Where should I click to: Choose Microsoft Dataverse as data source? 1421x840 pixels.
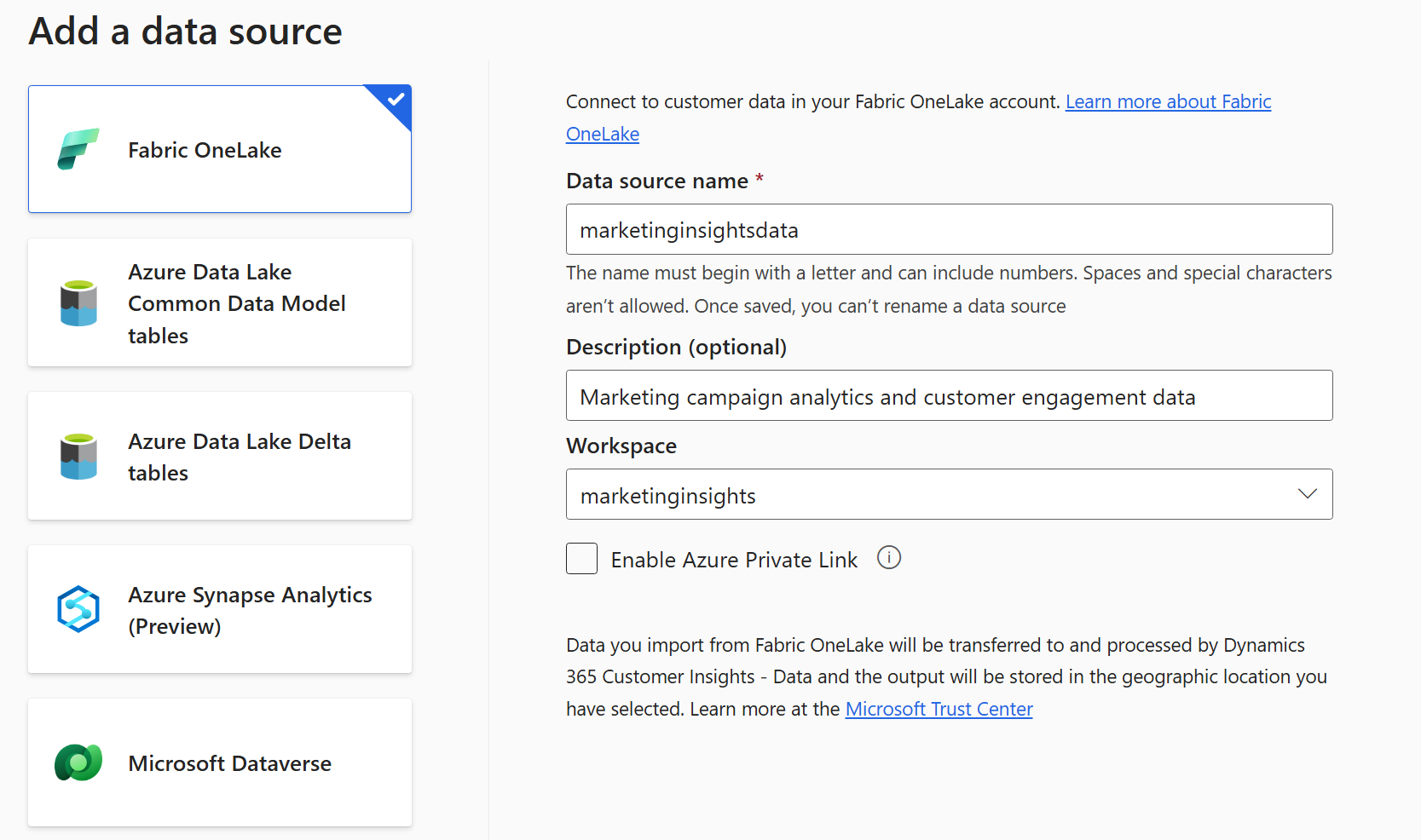[x=220, y=762]
